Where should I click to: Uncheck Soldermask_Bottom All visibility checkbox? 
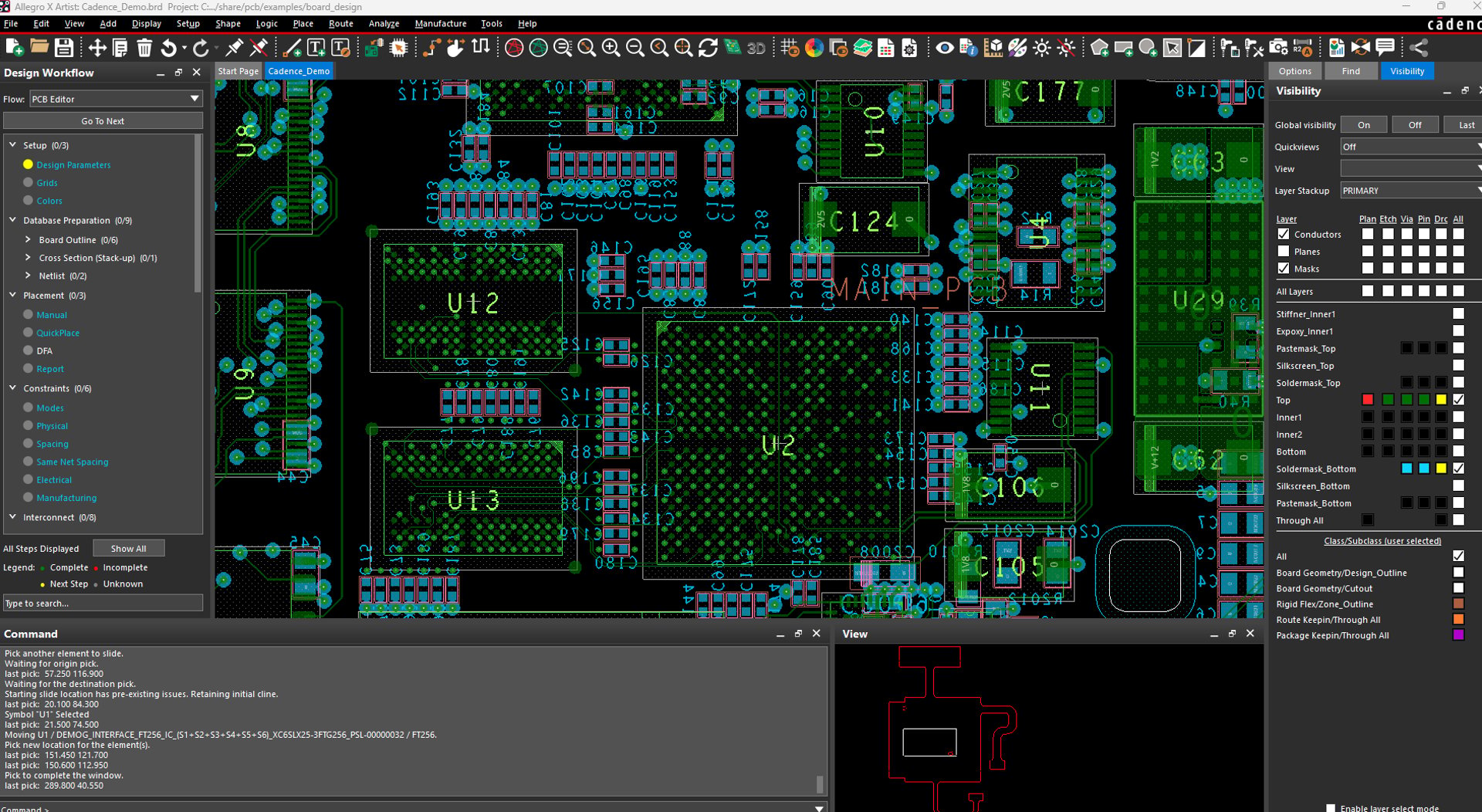[x=1458, y=469]
